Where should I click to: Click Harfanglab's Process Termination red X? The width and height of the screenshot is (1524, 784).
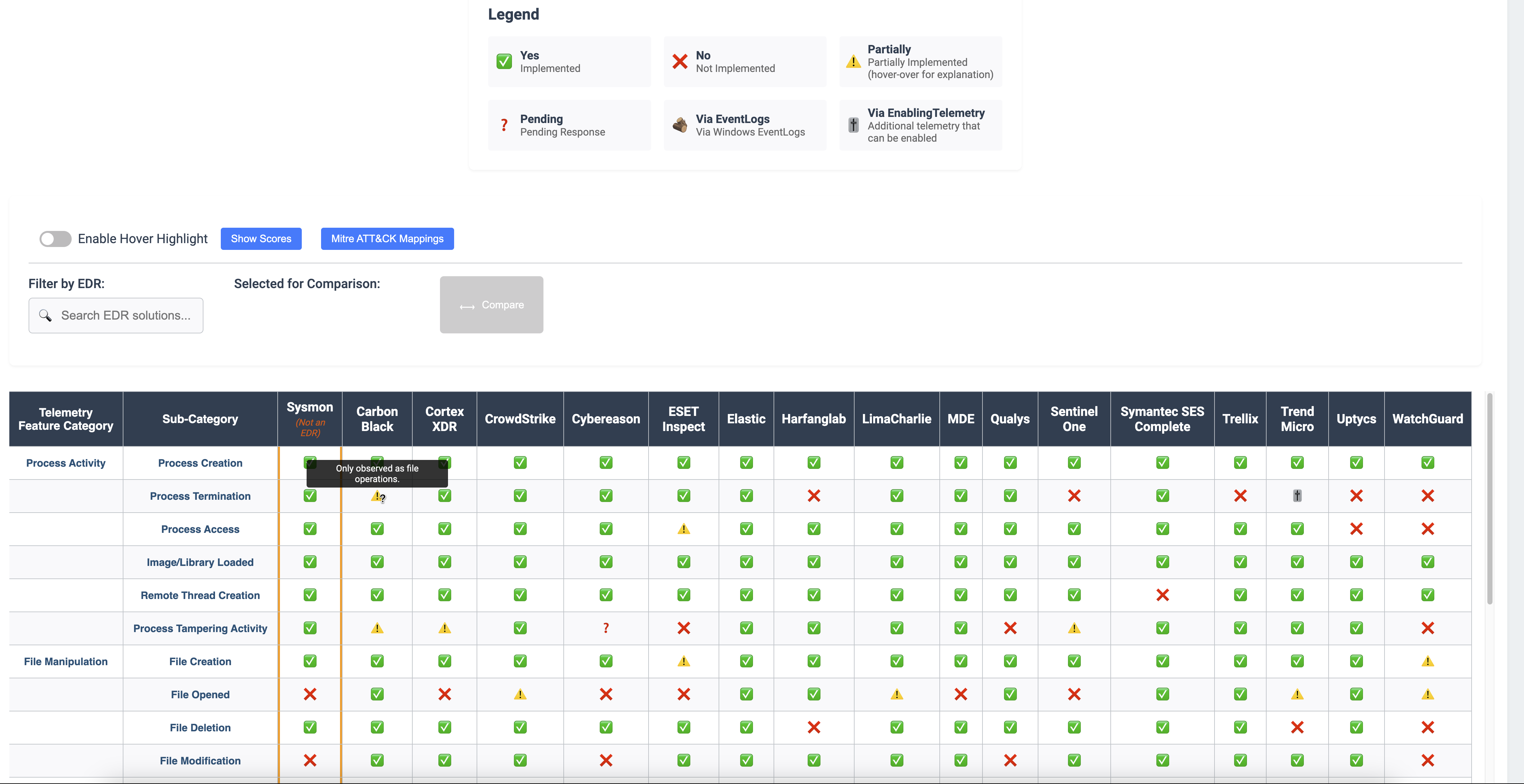click(813, 496)
